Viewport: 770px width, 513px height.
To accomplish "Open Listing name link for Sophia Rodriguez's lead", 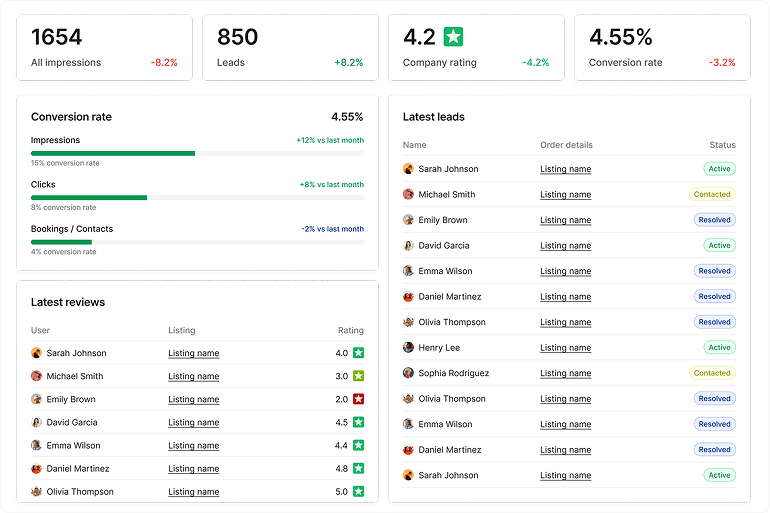I will pyautogui.click(x=565, y=373).
